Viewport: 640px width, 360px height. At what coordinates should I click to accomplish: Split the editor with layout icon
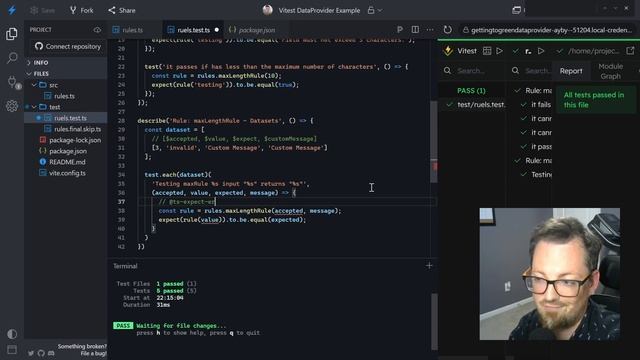click(415, 29)
